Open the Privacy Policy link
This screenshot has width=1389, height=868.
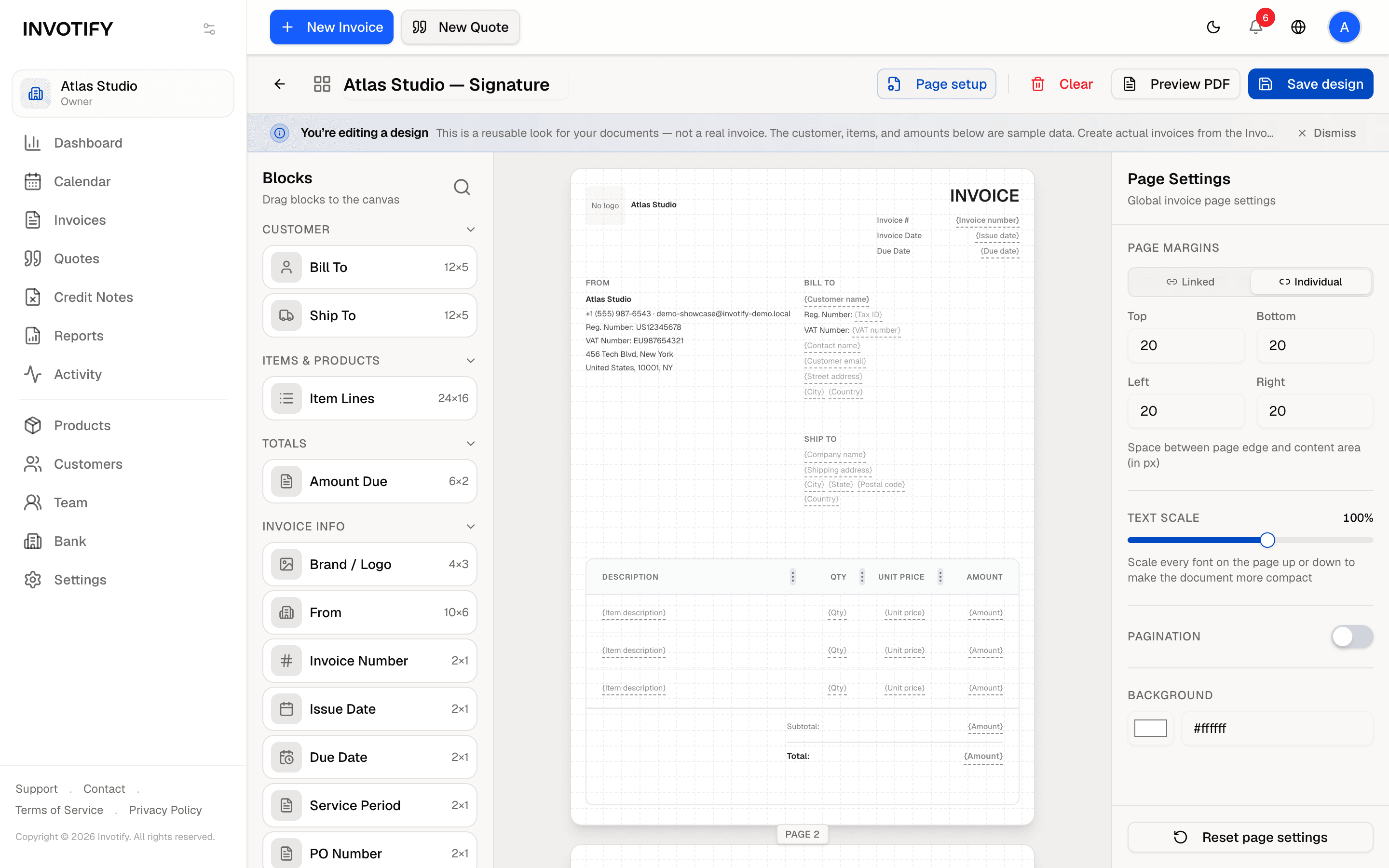click(165, 810)
